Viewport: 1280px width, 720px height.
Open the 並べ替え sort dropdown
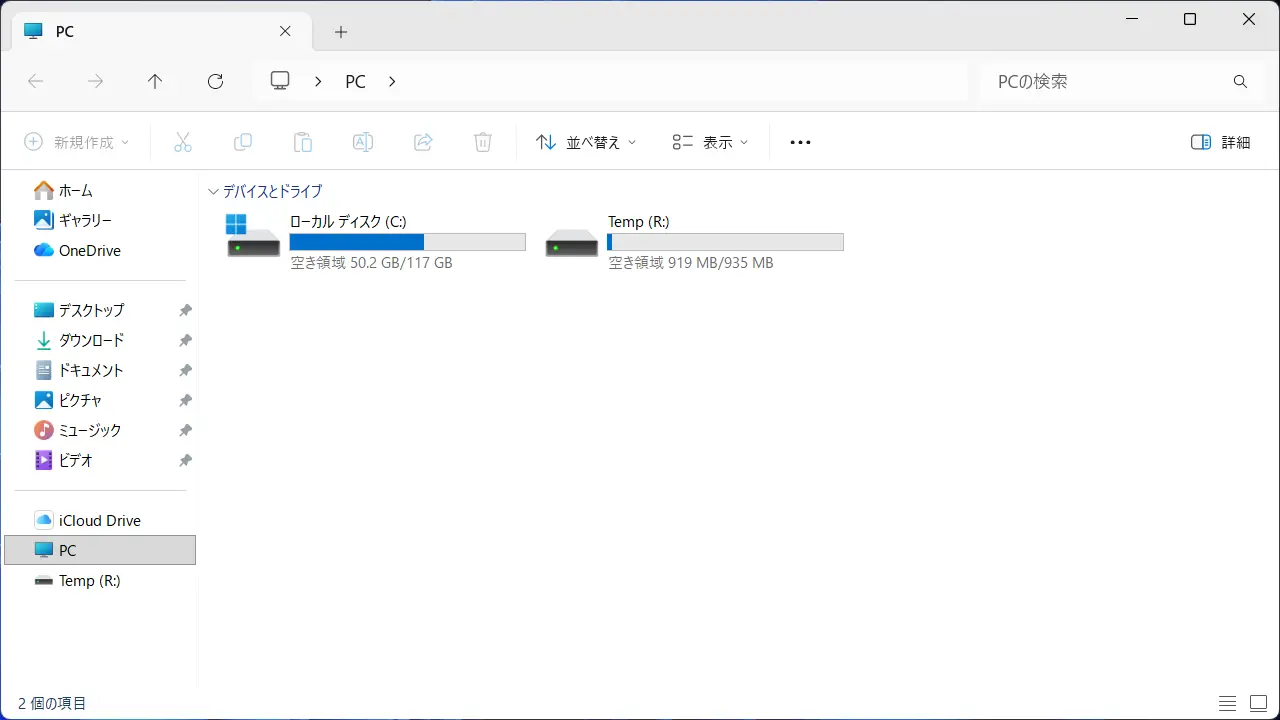[587, 142]
